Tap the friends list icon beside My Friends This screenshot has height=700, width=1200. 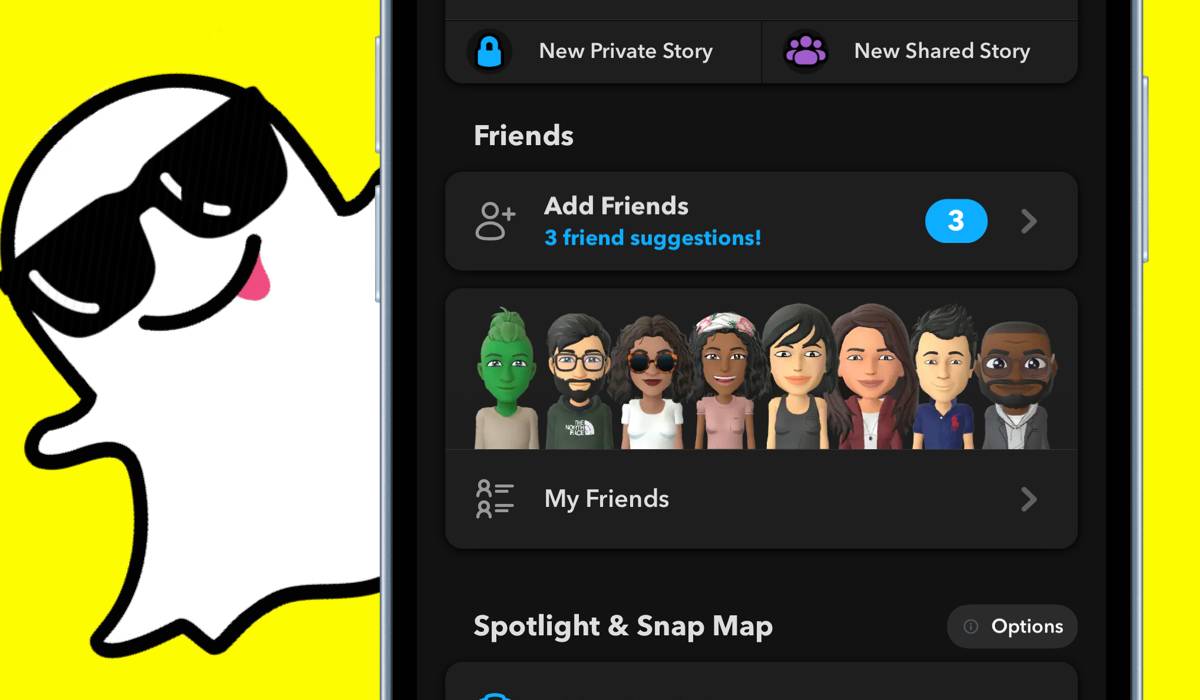(x=495, y=499)
